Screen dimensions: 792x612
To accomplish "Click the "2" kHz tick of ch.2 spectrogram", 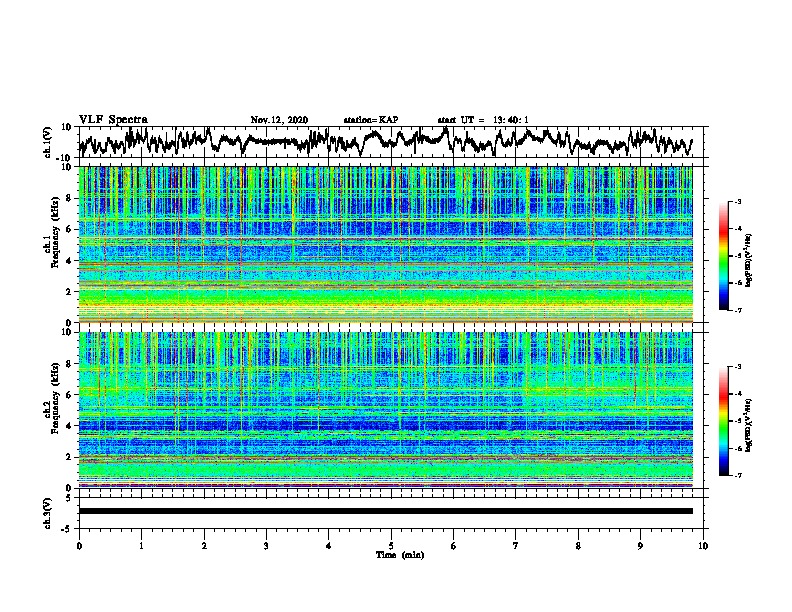I will (x=69, y=457).
